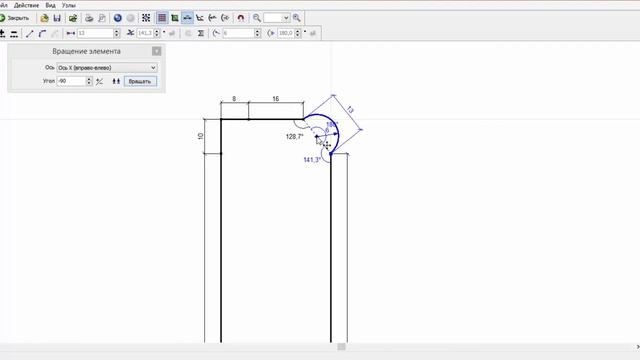
Task: Open the Действие menu
Action: click(27, 5)
